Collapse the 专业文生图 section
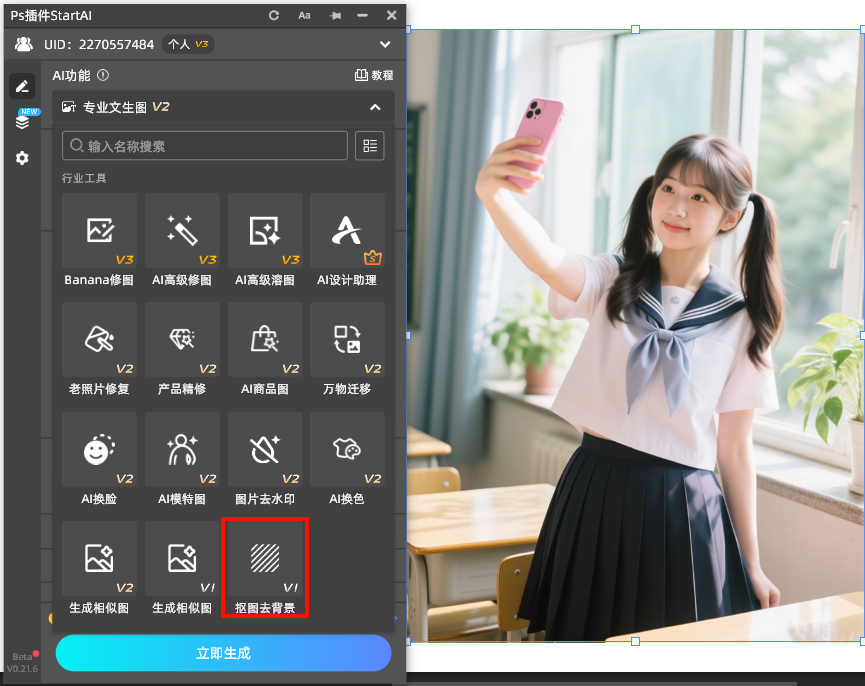 (375, 107)
